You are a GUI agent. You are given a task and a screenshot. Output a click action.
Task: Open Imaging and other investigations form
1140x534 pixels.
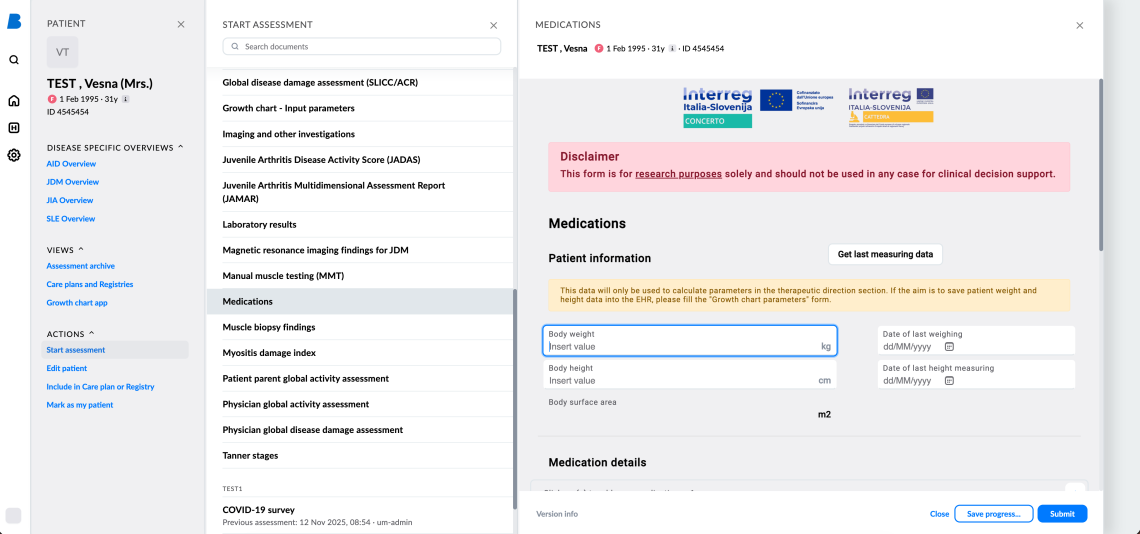pyautogui.click(x=360, y=134)
